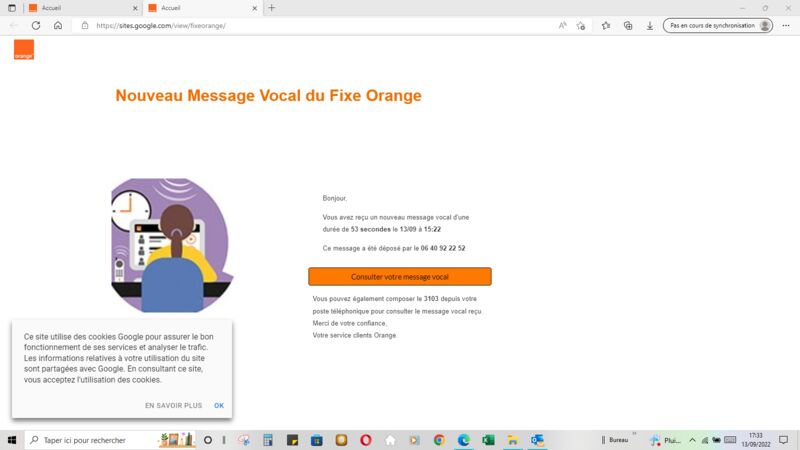Click Consulter votre message vocal button

click(x=399, y=276)
